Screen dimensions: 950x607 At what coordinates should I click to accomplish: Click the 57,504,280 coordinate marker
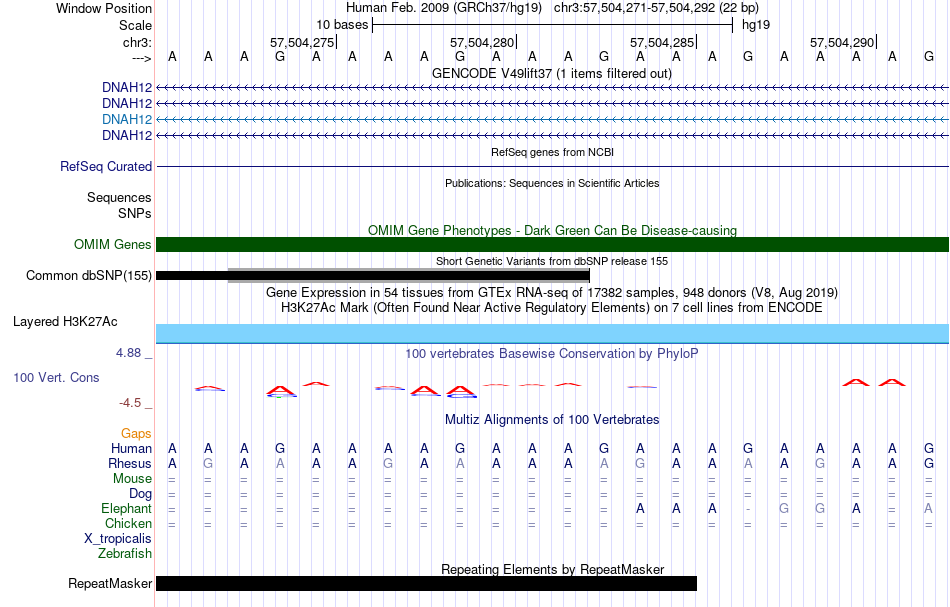pyautogui.click(x=482, y=42)
